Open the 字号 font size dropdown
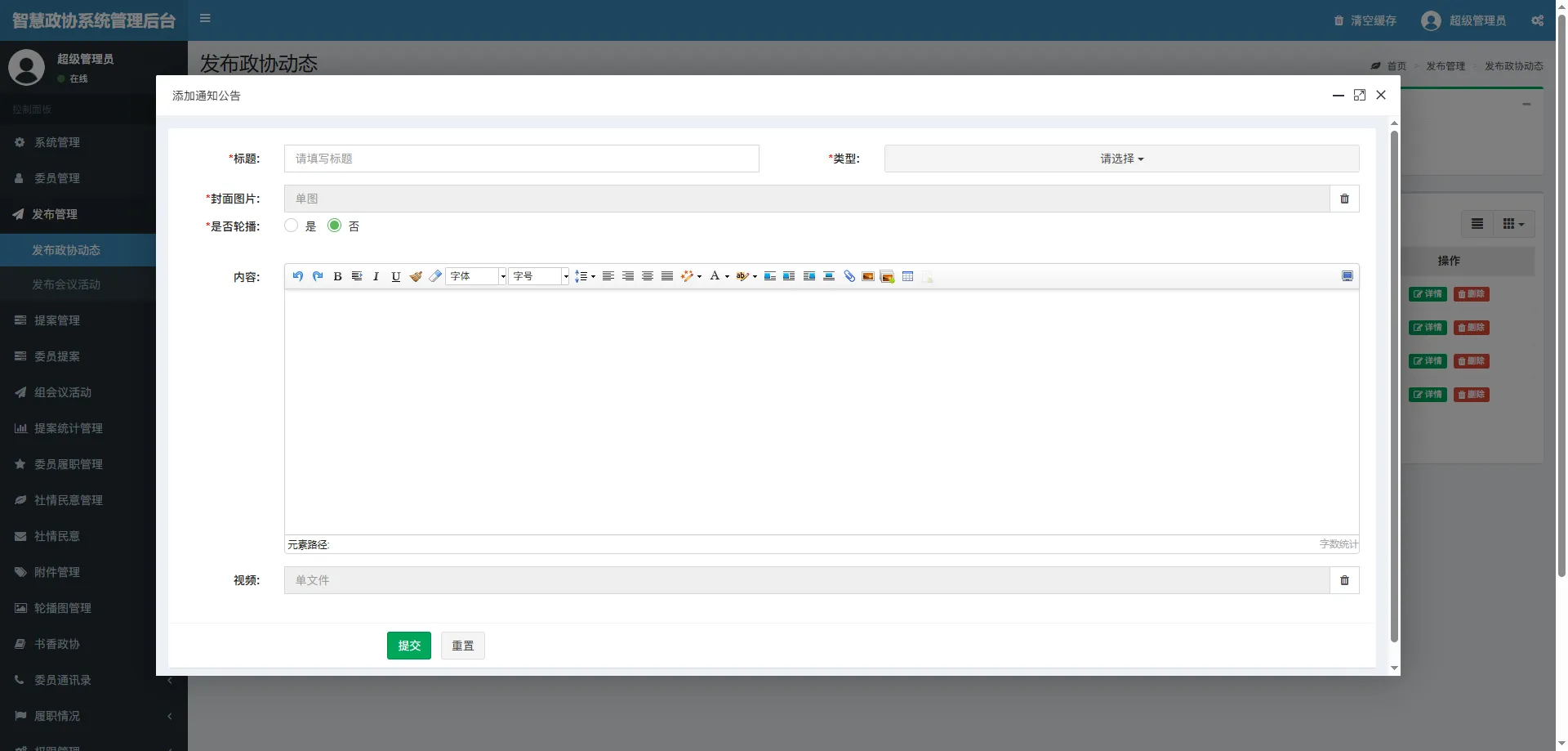The width and height of the screenshot is (1568, 751). [538, 276]
